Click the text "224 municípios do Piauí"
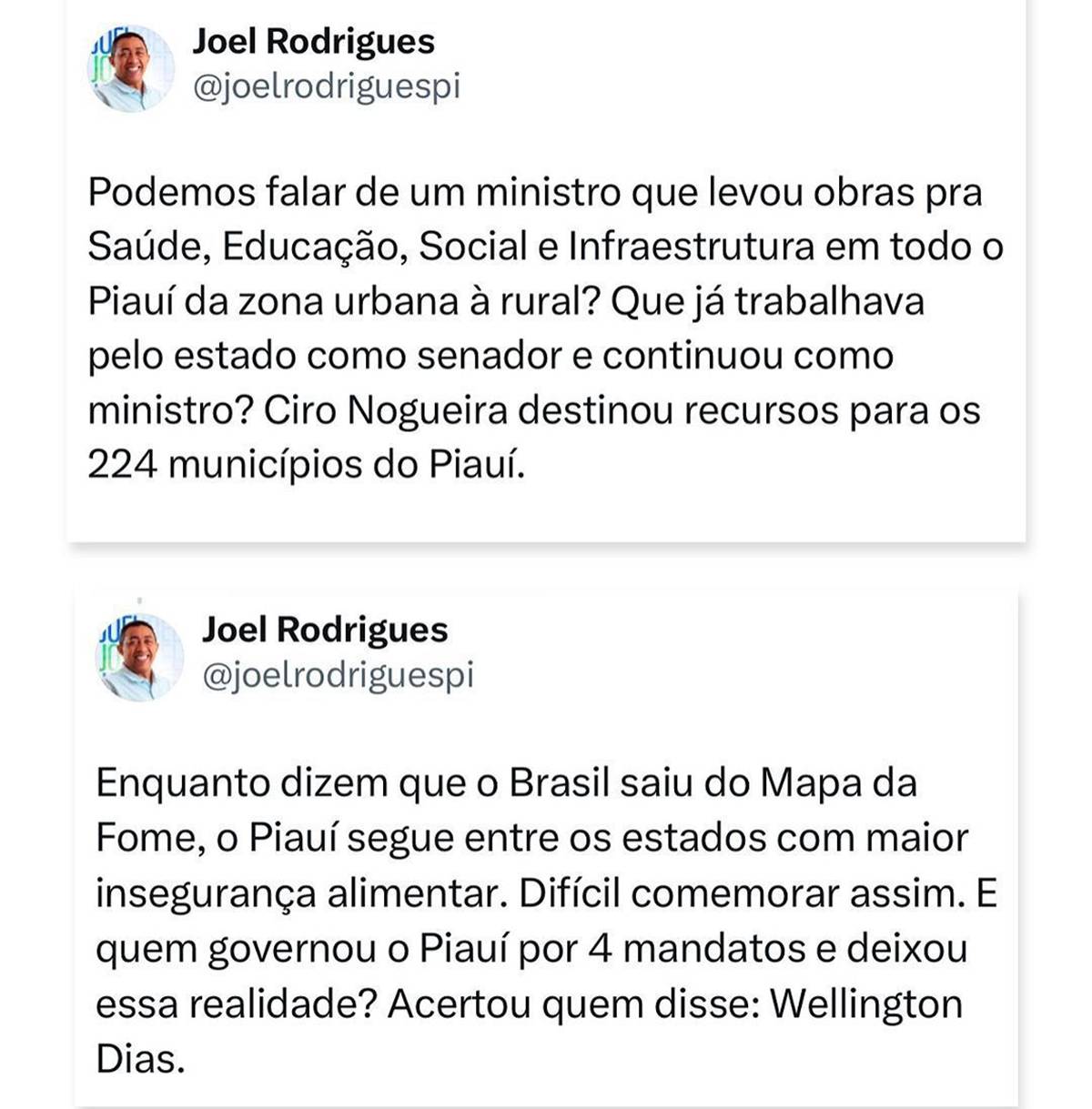Screen dimensions: 1092x1109 [306, 465]
